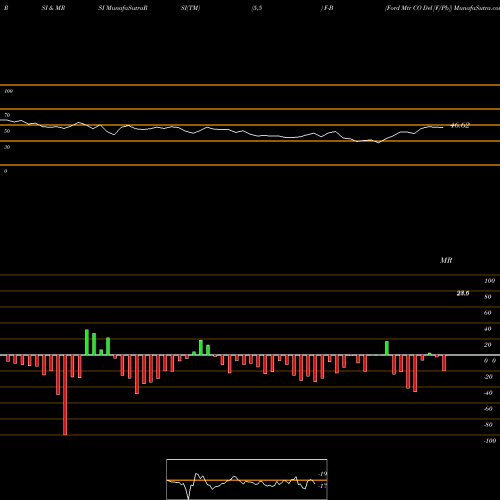Click the MR right-axis label -20
The height and width of the screenshot is (500, 500).
pos(488,377)
